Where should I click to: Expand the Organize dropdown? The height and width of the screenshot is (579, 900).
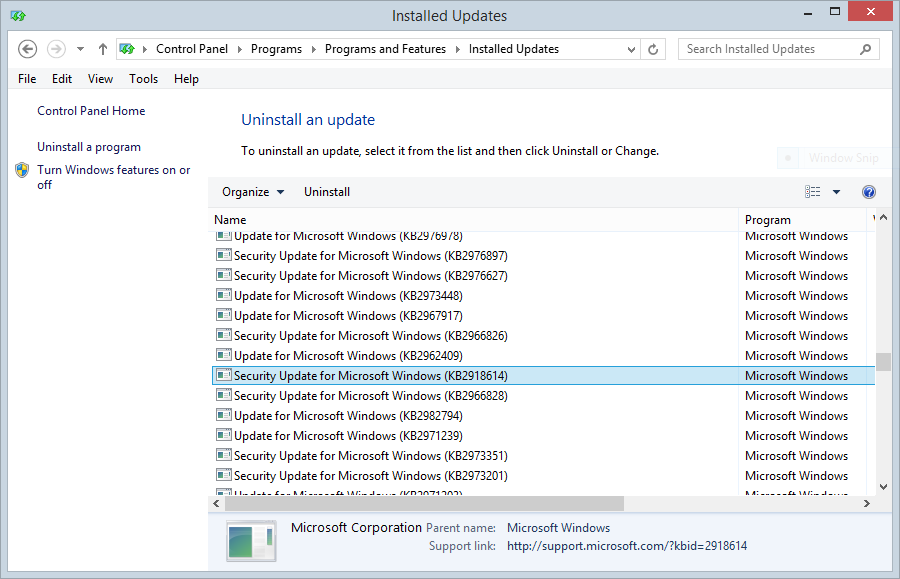coord(253,192)
